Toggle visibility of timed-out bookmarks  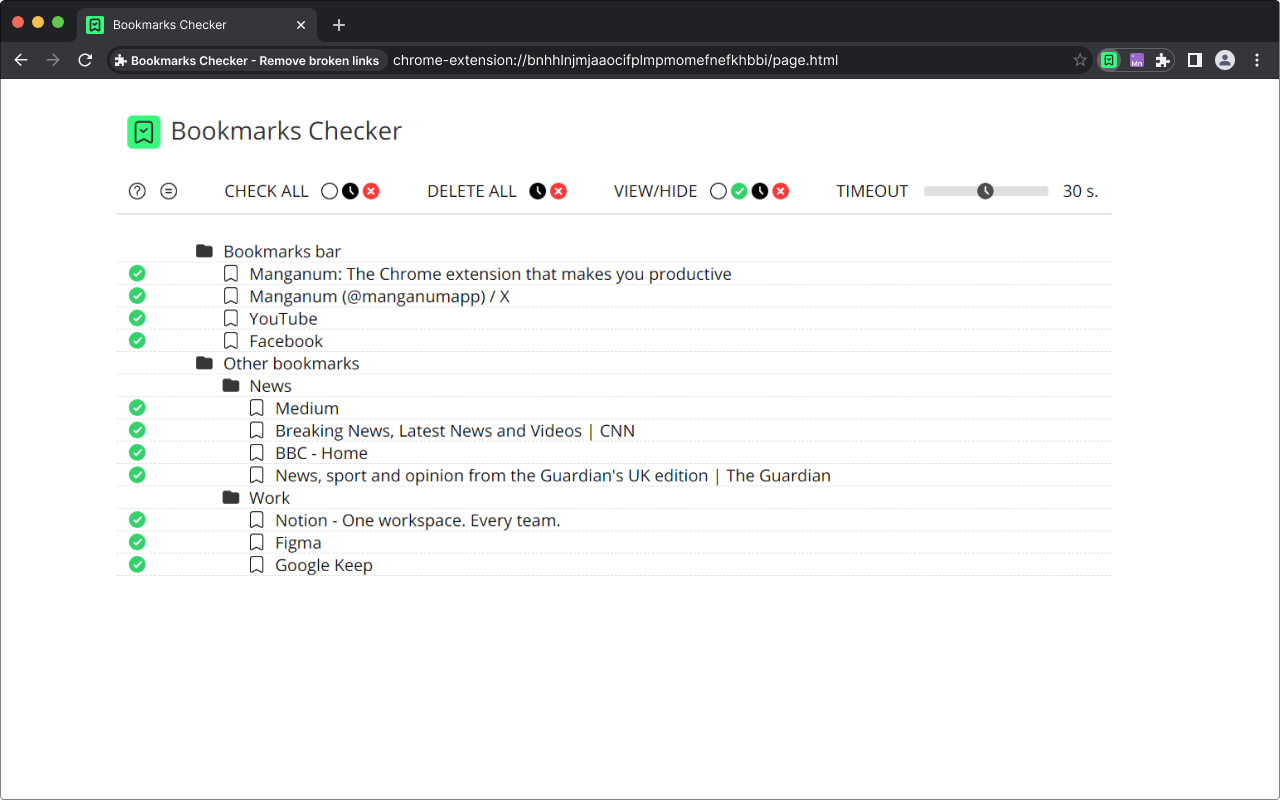click(760, 191)
